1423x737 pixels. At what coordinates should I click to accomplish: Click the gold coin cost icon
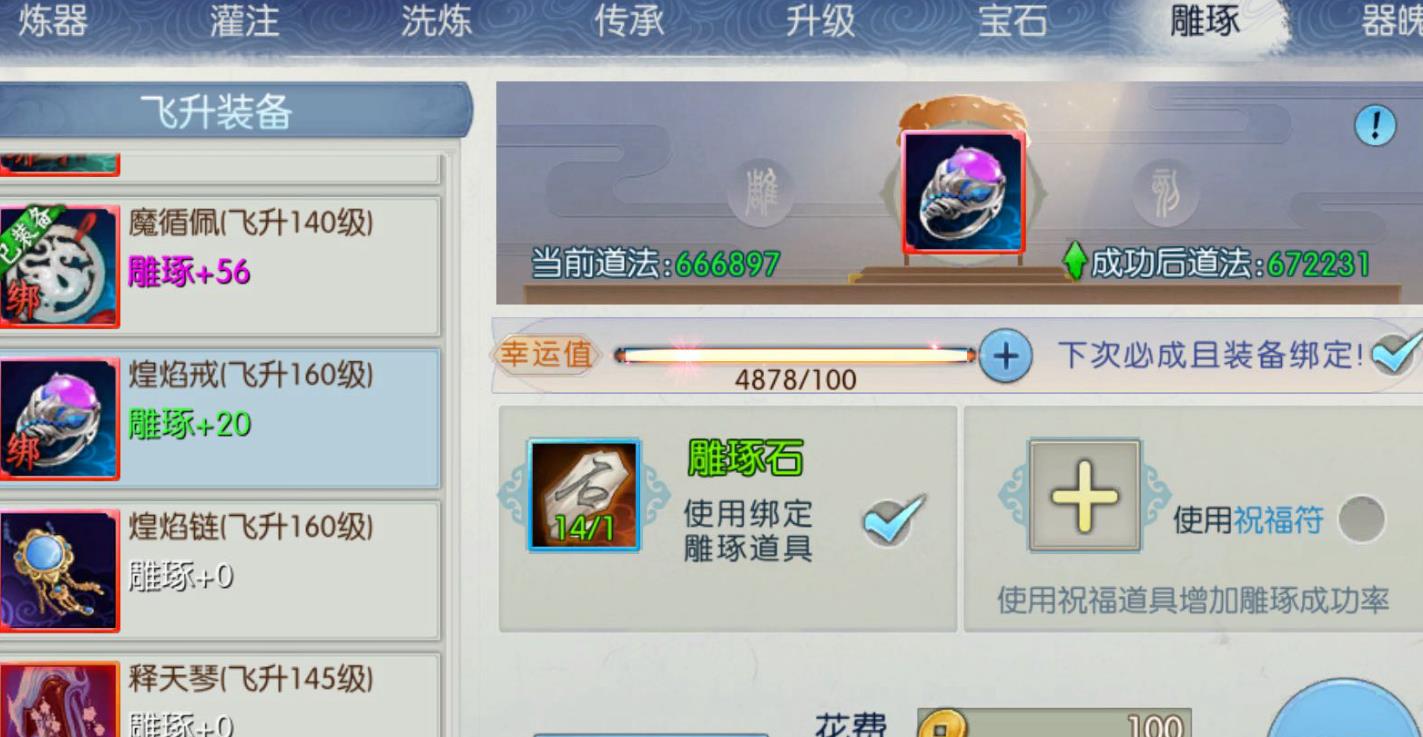coord(941,724)
